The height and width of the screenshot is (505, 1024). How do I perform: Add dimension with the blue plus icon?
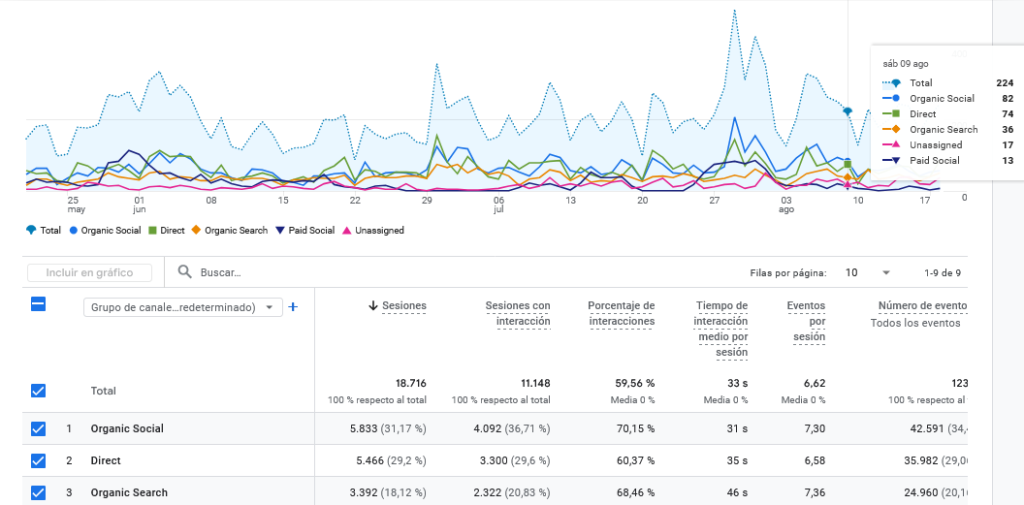[293, 307]
